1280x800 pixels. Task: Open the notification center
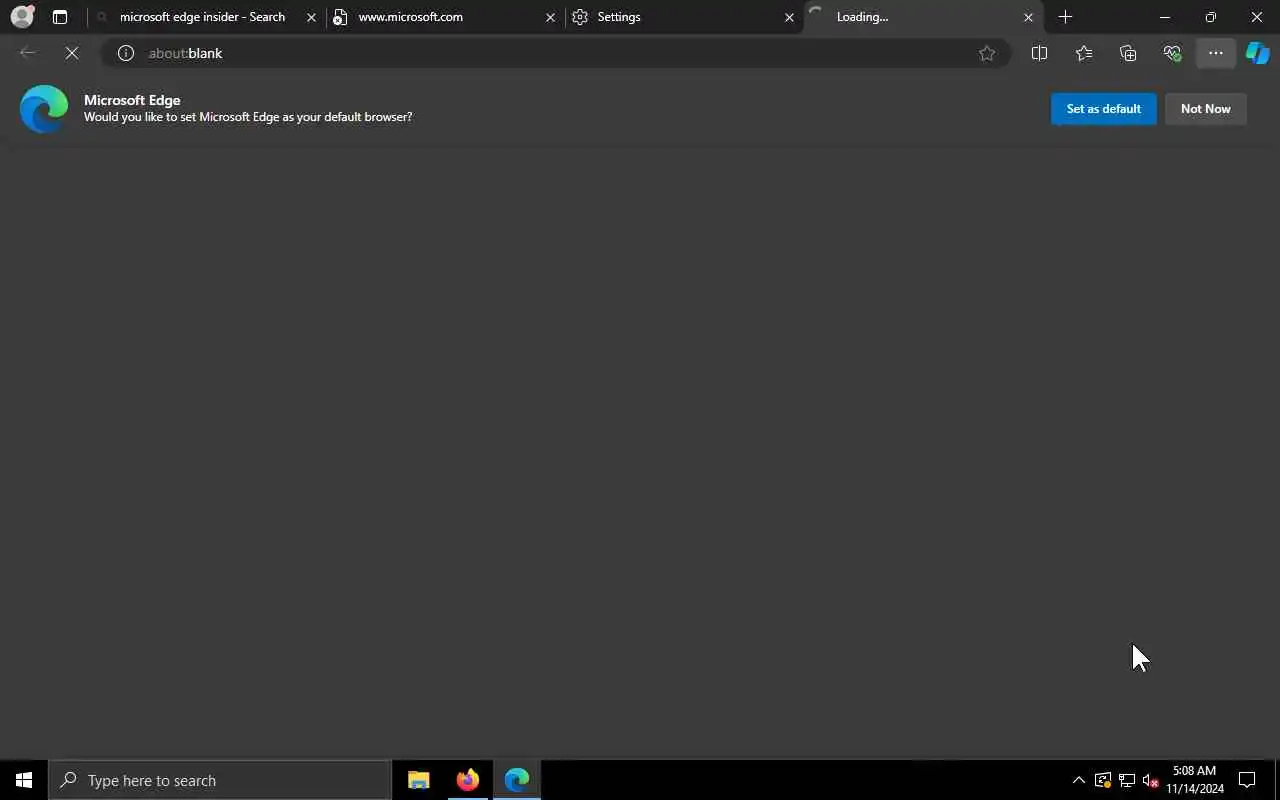tap(1247, 780)
